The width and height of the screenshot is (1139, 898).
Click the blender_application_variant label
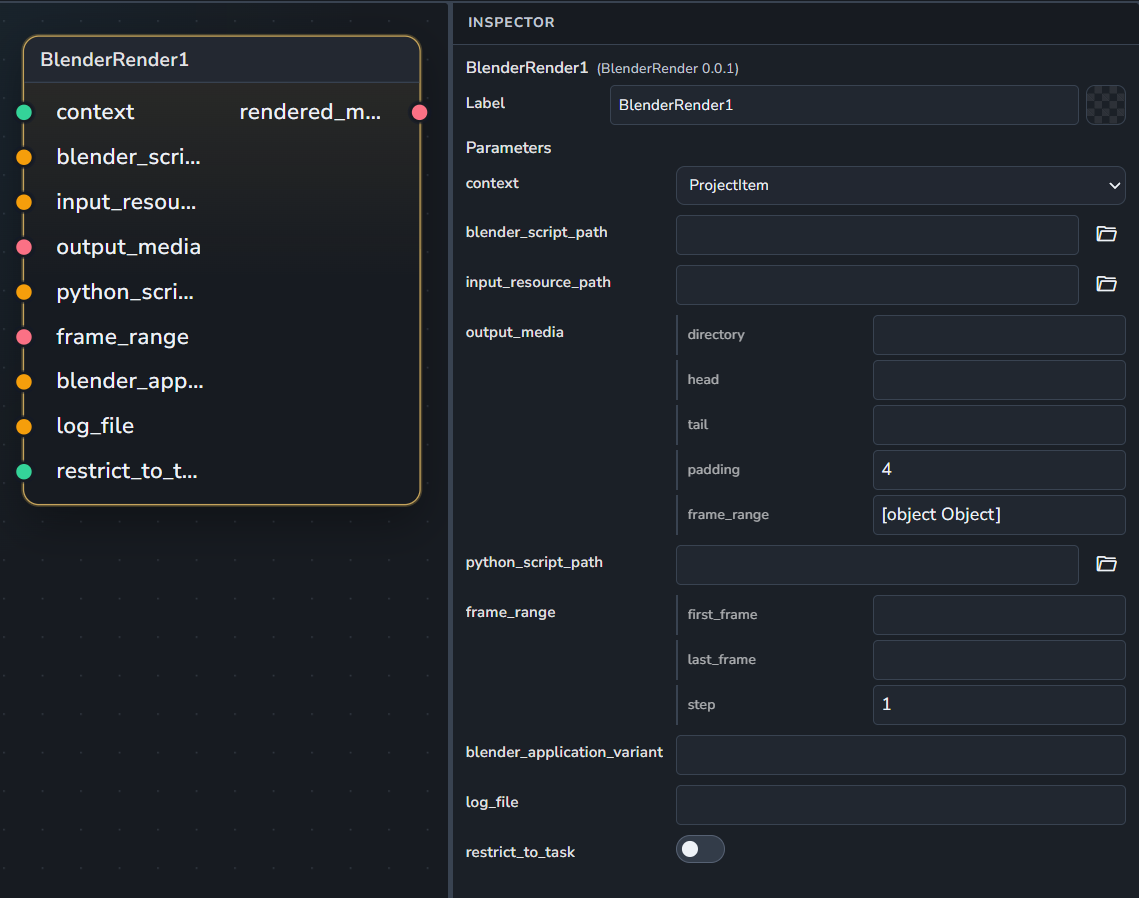(564, 752)
